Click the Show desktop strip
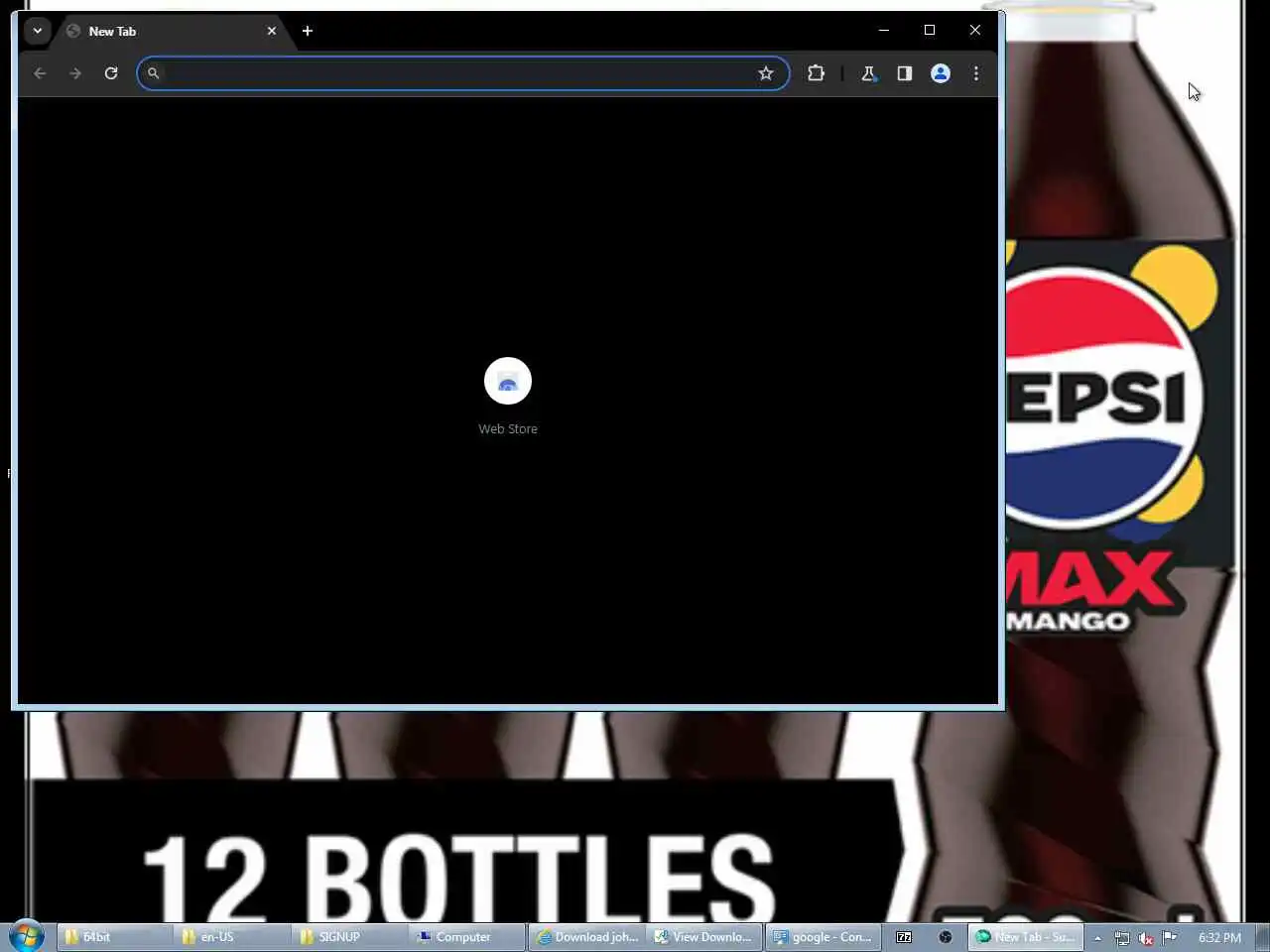 pyautogui.click(x=1262, y=937)
